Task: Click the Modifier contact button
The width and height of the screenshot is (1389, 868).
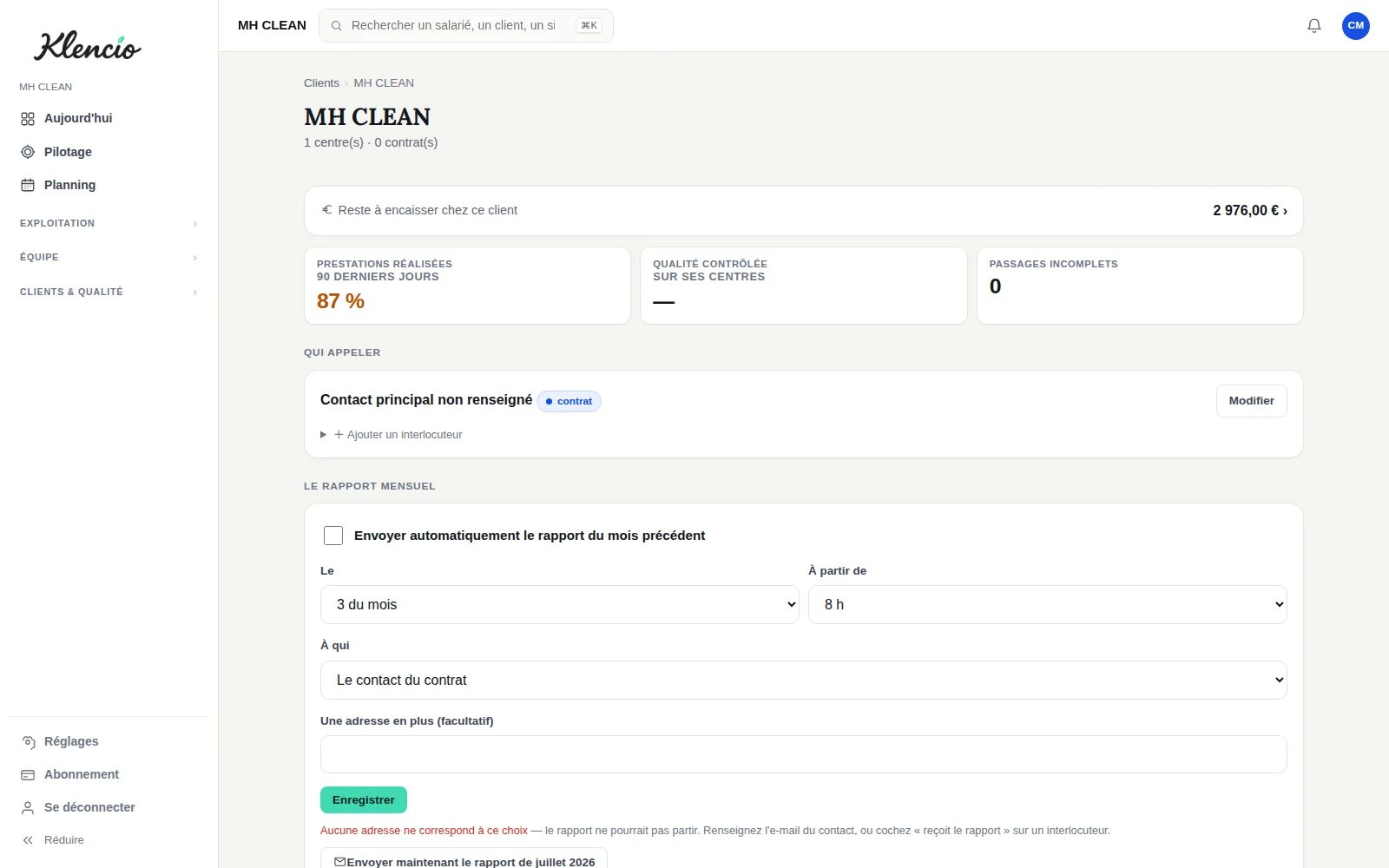Action: pyautogui.click(x=1252, y=401)
